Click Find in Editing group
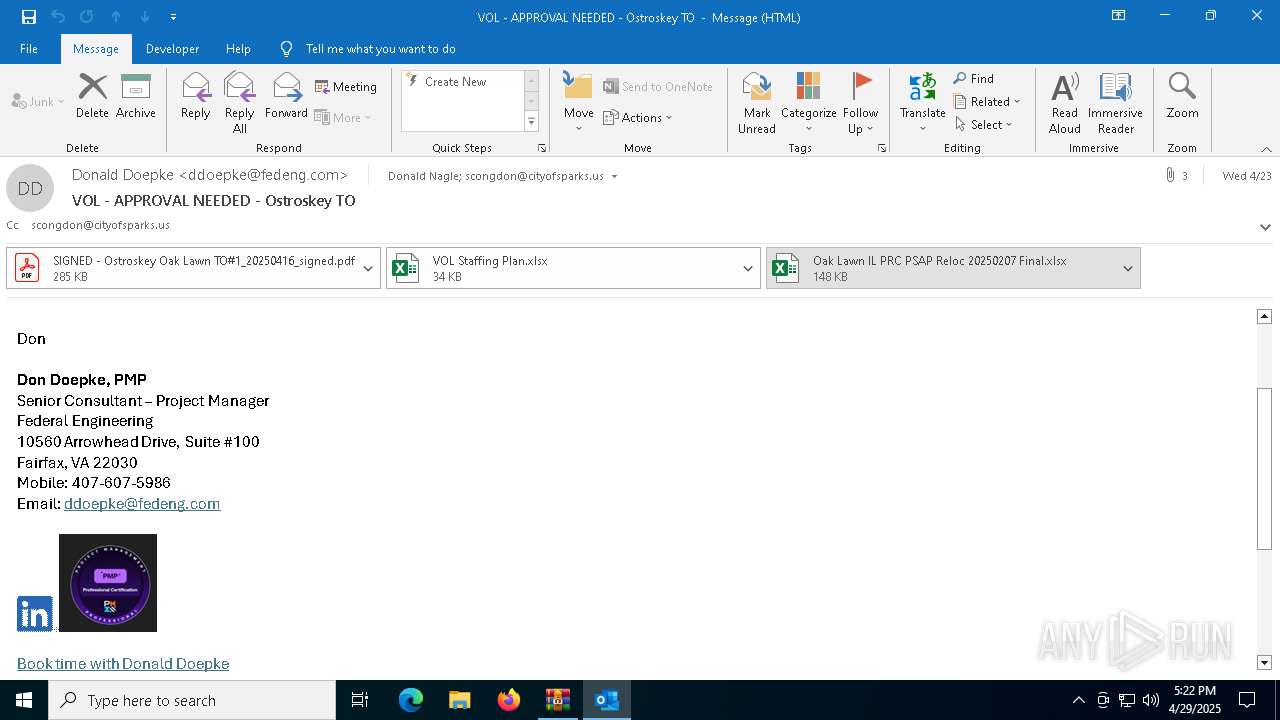1280x720 pixels. click(974, 79)
